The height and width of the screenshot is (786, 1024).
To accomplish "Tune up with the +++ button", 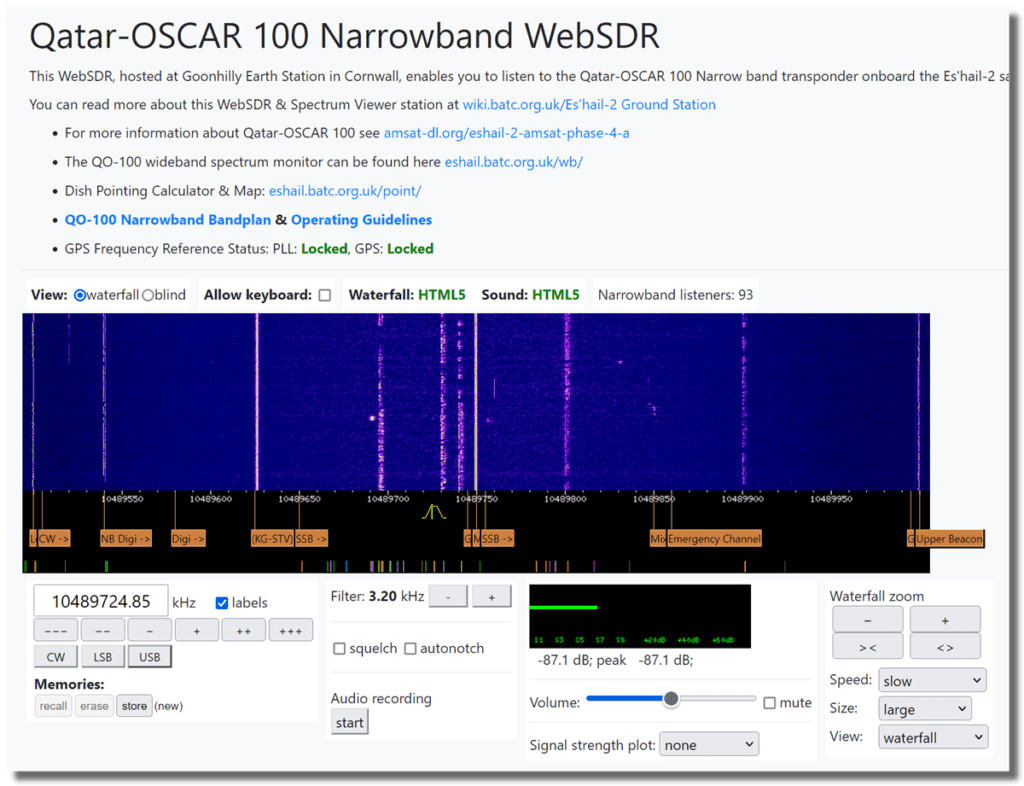I will (291, 631).
